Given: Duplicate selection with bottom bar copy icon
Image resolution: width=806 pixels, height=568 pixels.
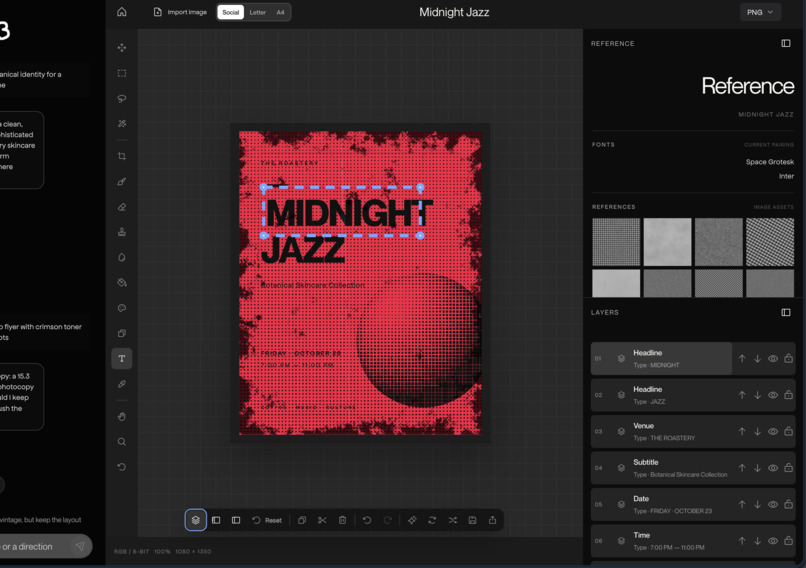Looking at the screenshot, I should [302, 520].
